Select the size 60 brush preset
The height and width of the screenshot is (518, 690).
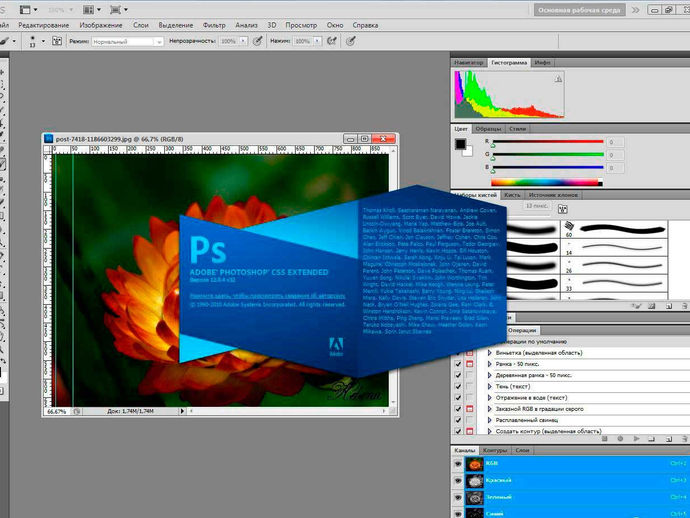(x=614, y=229)
